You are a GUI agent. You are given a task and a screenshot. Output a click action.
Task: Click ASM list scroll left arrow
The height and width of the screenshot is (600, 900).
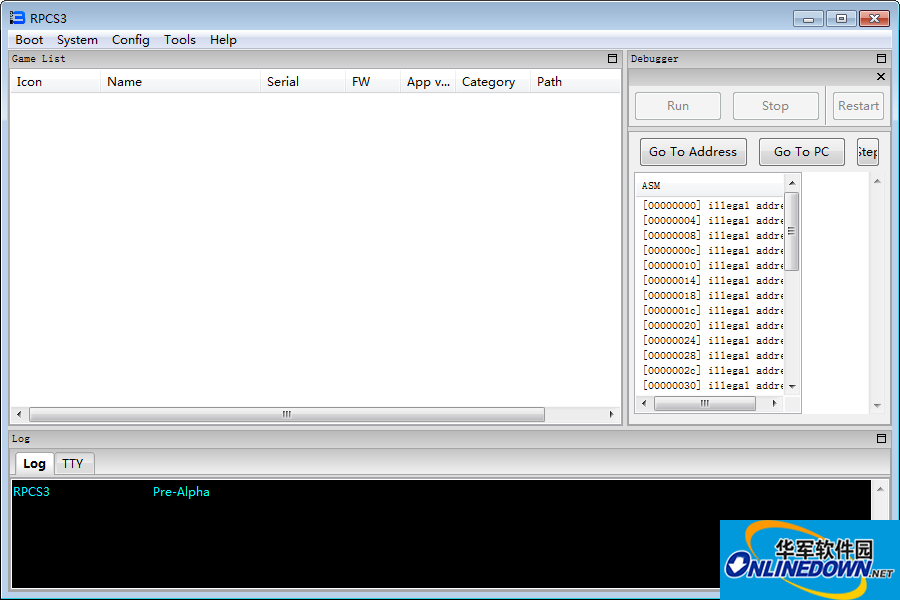coord(644,404)
